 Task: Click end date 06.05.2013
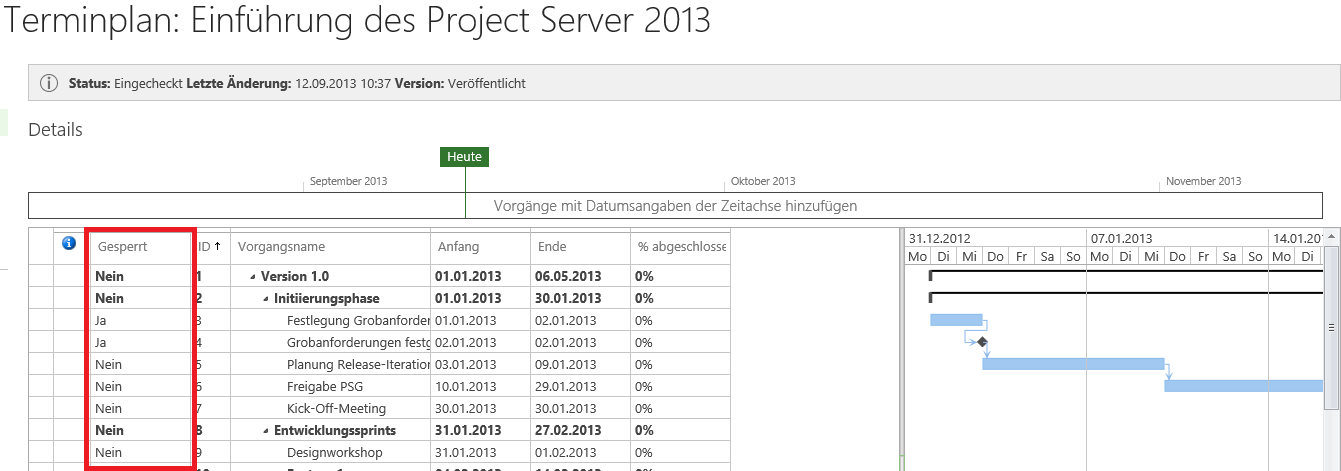pyautogui.click(x=569, y=277)
